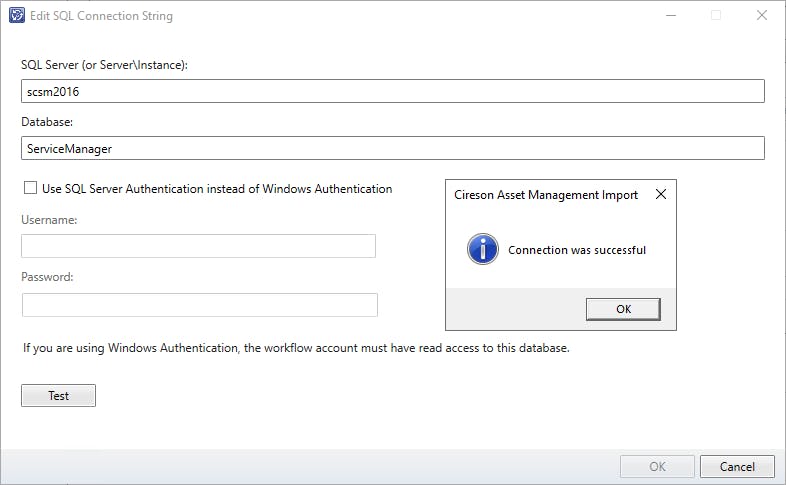The width and height of the screenshot is (786, 485).
Task: Click the Windows Authentication note about read access
Action: tap(297, 348)
